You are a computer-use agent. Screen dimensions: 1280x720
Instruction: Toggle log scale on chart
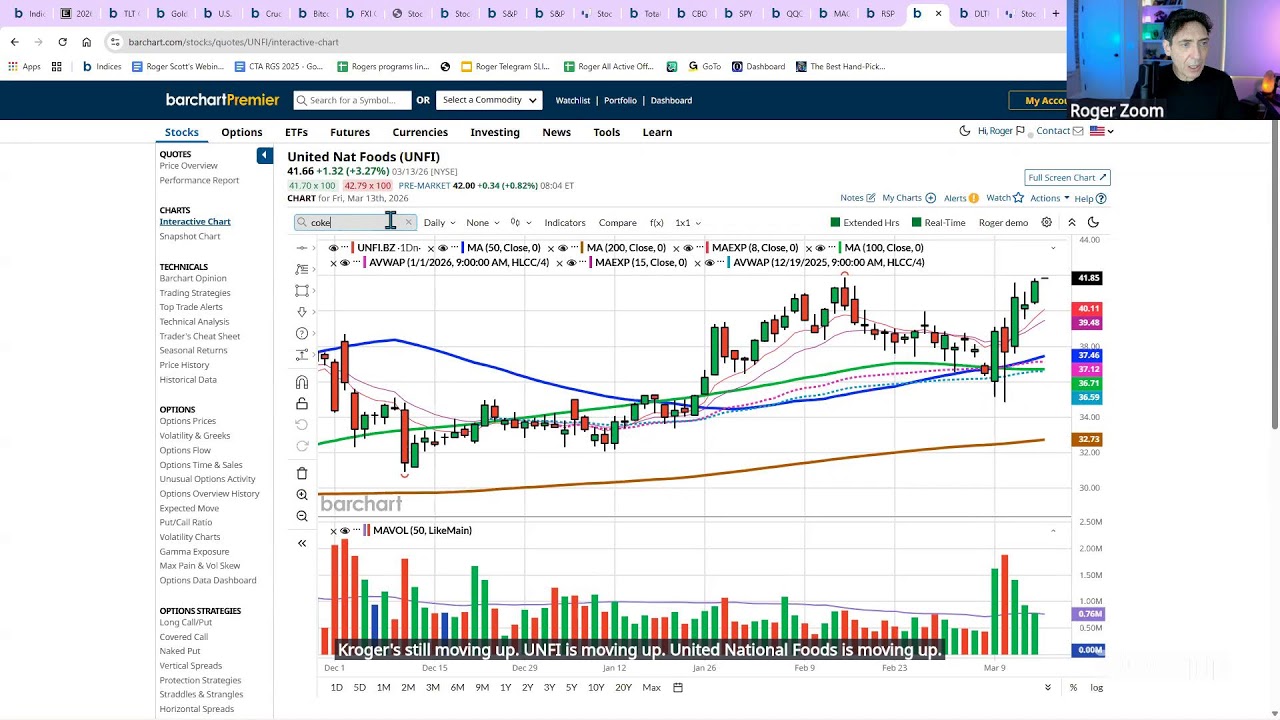(1096, 688)
